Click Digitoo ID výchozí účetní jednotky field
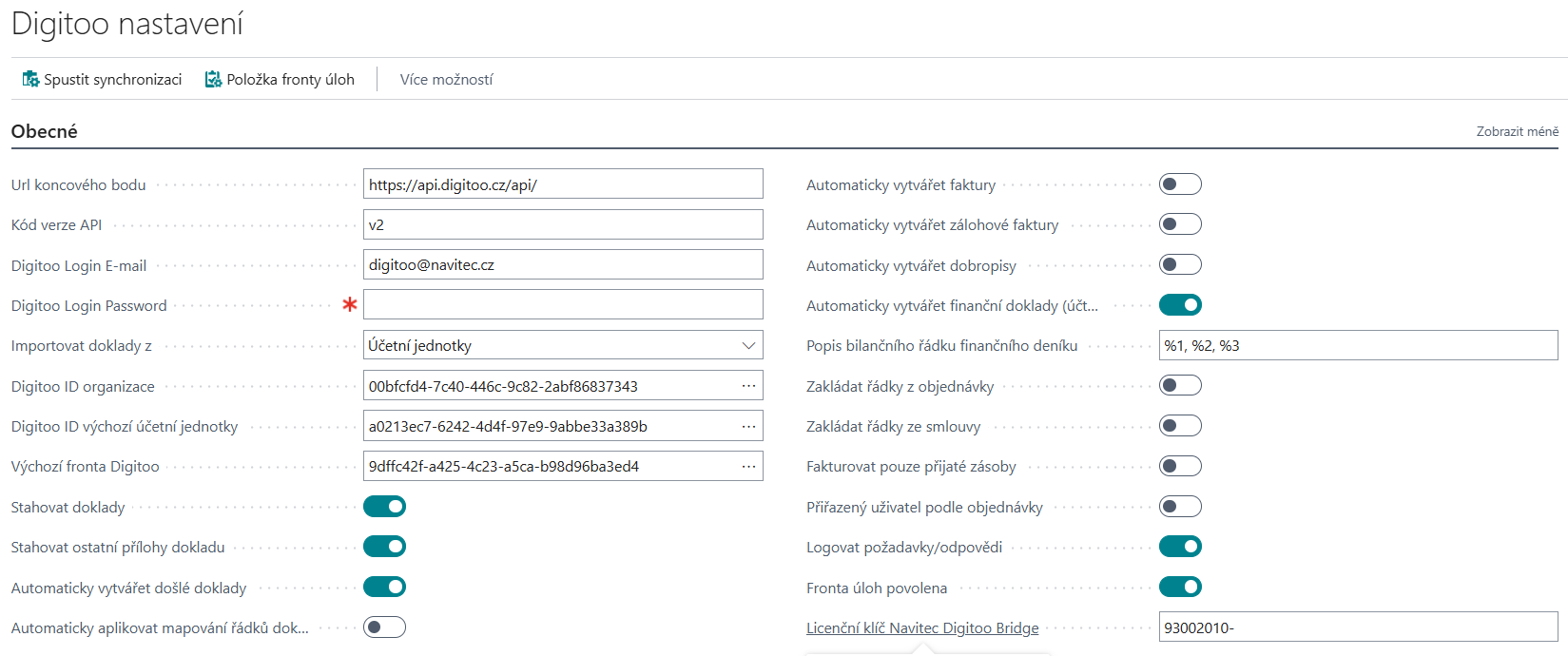Image resolution: width=1568 pixels, height=656 pixels. point(550,426)
